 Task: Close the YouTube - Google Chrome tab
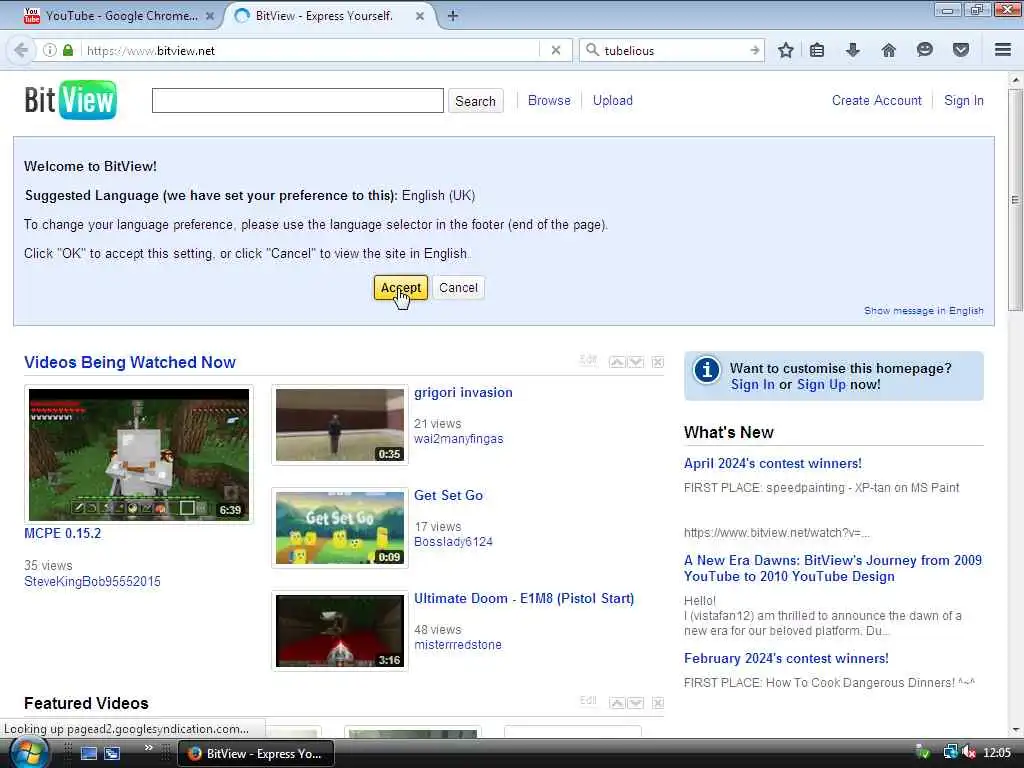point(210,16)
